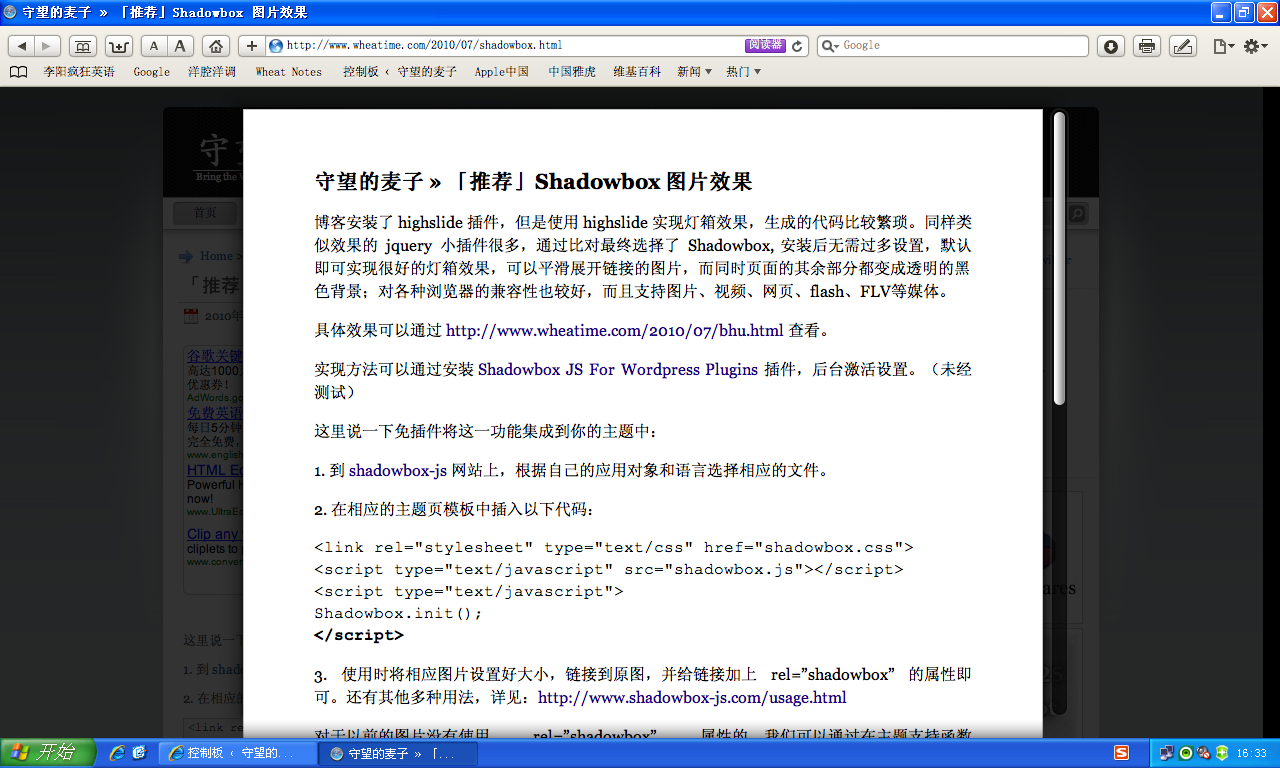Click the green shield tray icon

coord(1222,753)
